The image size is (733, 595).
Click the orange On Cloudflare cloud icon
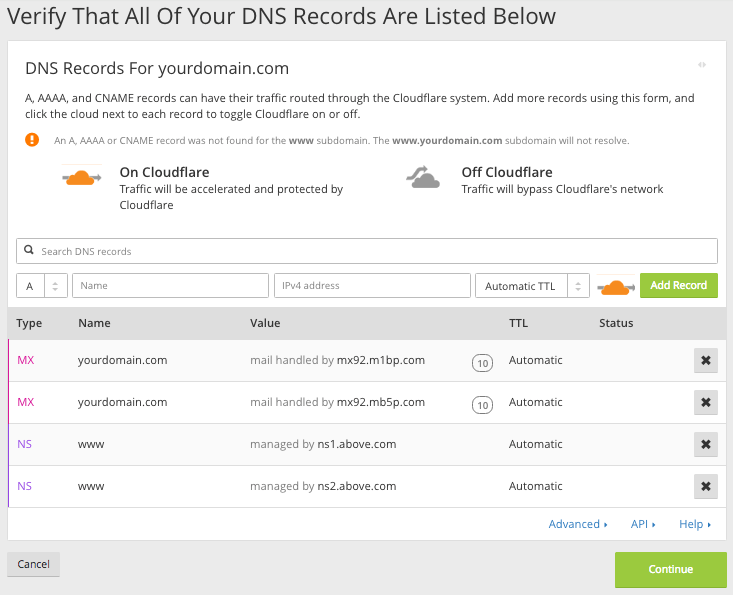[82, 178]
